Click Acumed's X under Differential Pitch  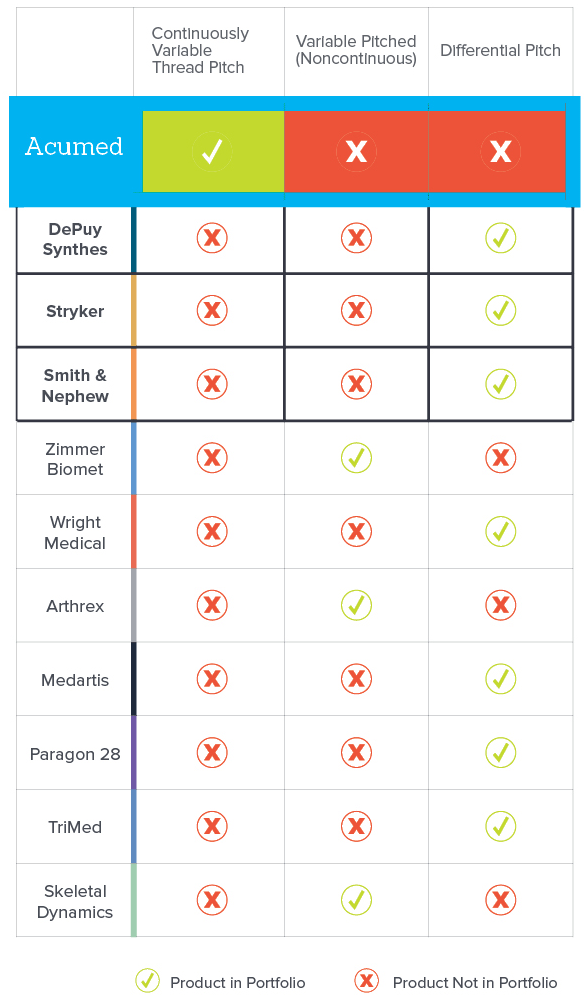500,152
